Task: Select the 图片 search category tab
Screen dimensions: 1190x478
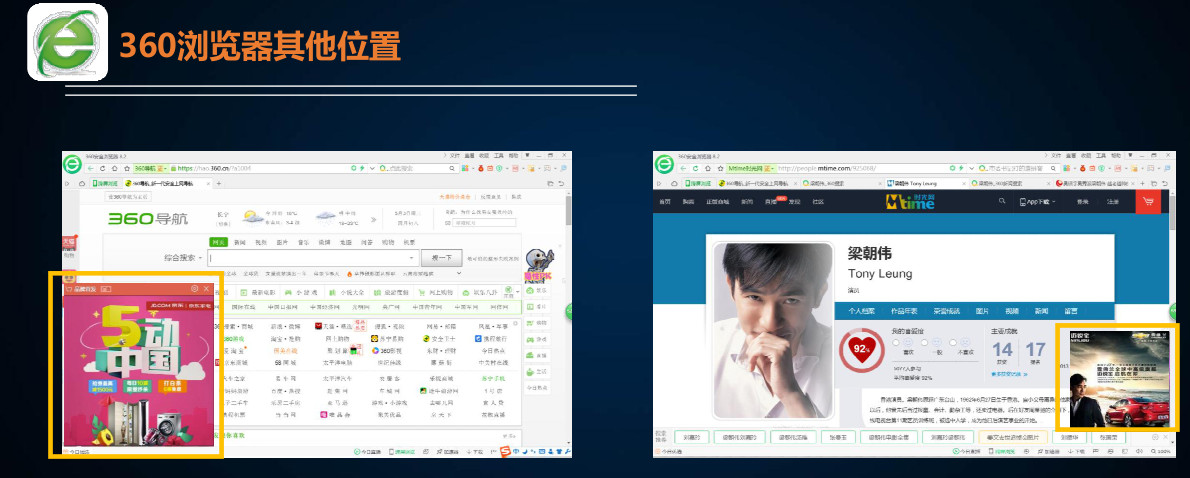Action: 282,242
